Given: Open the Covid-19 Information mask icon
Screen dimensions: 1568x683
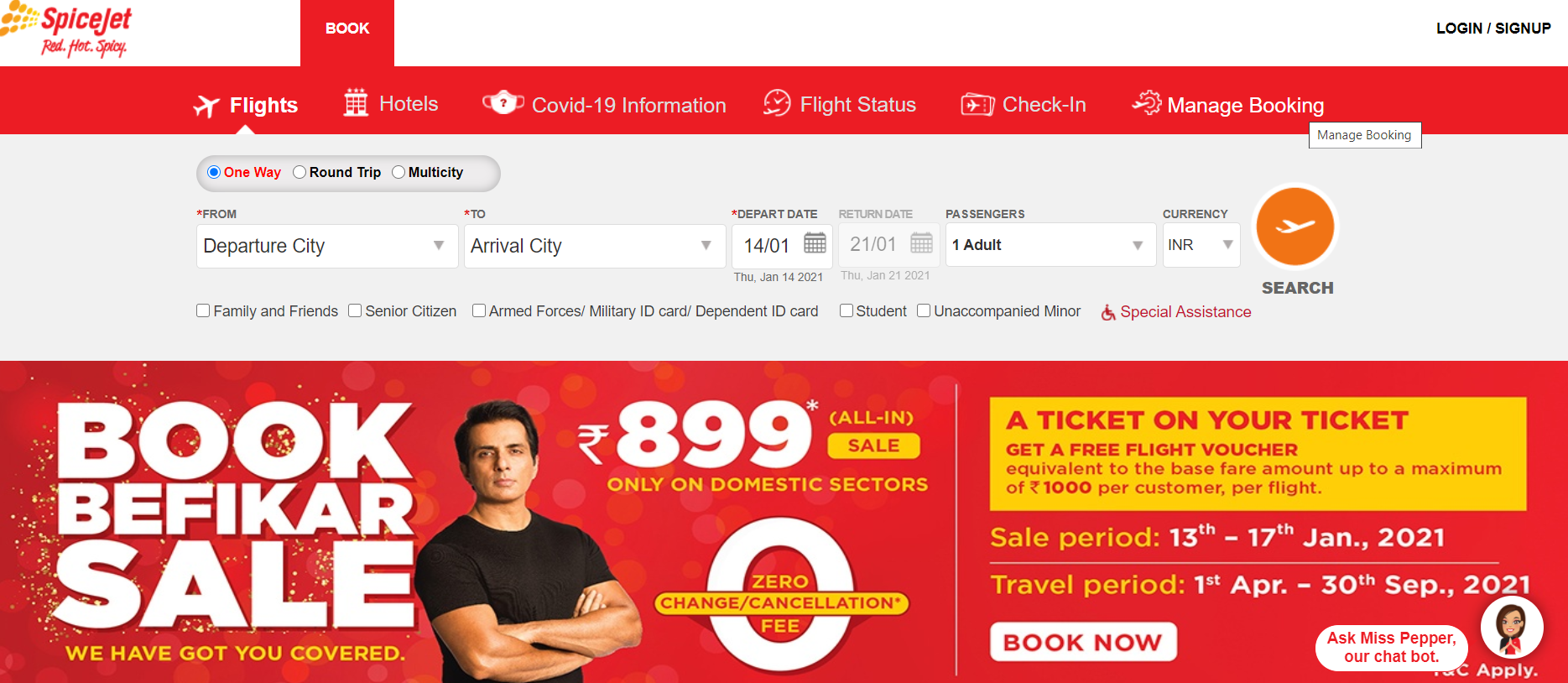Looking at the screenshot, I should tap(503, 103).
